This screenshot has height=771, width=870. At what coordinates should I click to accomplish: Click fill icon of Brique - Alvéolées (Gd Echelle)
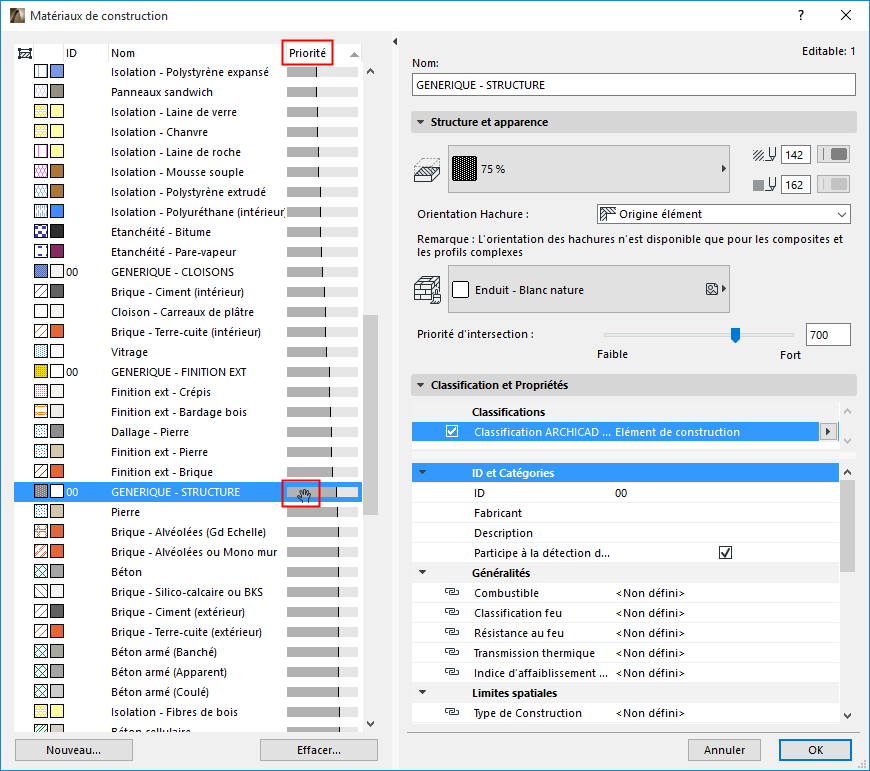point(41,531)
